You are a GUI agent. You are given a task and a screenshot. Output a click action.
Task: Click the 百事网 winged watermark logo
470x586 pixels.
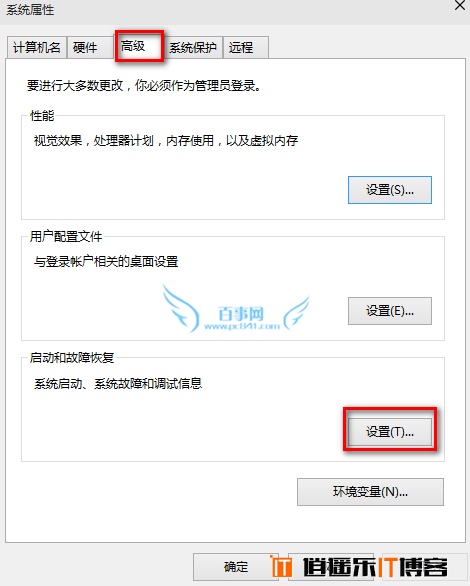pyautogui.click(x=236, y=309)
